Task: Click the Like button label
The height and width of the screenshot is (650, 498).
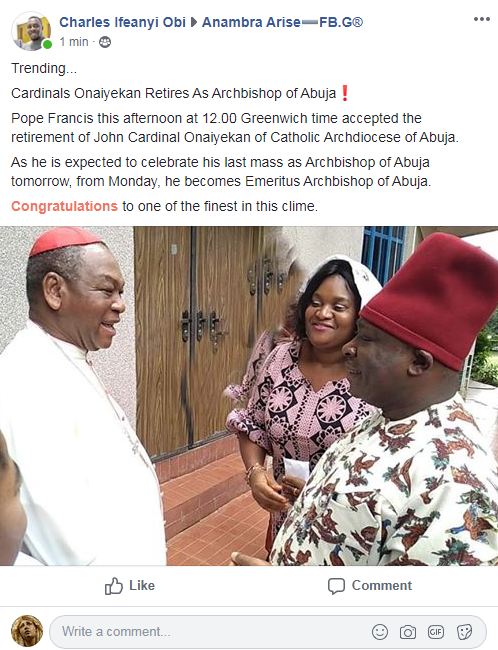Action: pyautogui.click(x=142, y=585)
